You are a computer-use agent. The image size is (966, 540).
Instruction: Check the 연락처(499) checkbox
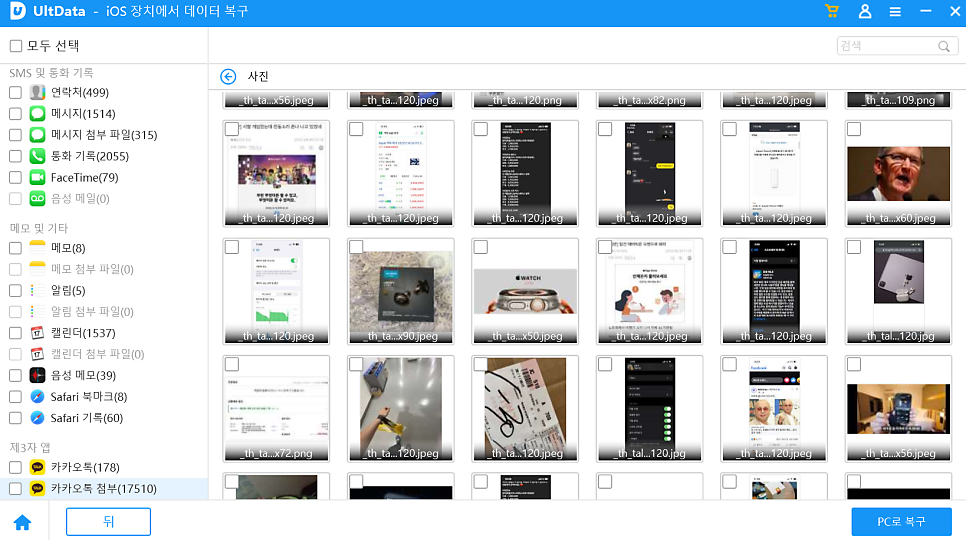15,92
